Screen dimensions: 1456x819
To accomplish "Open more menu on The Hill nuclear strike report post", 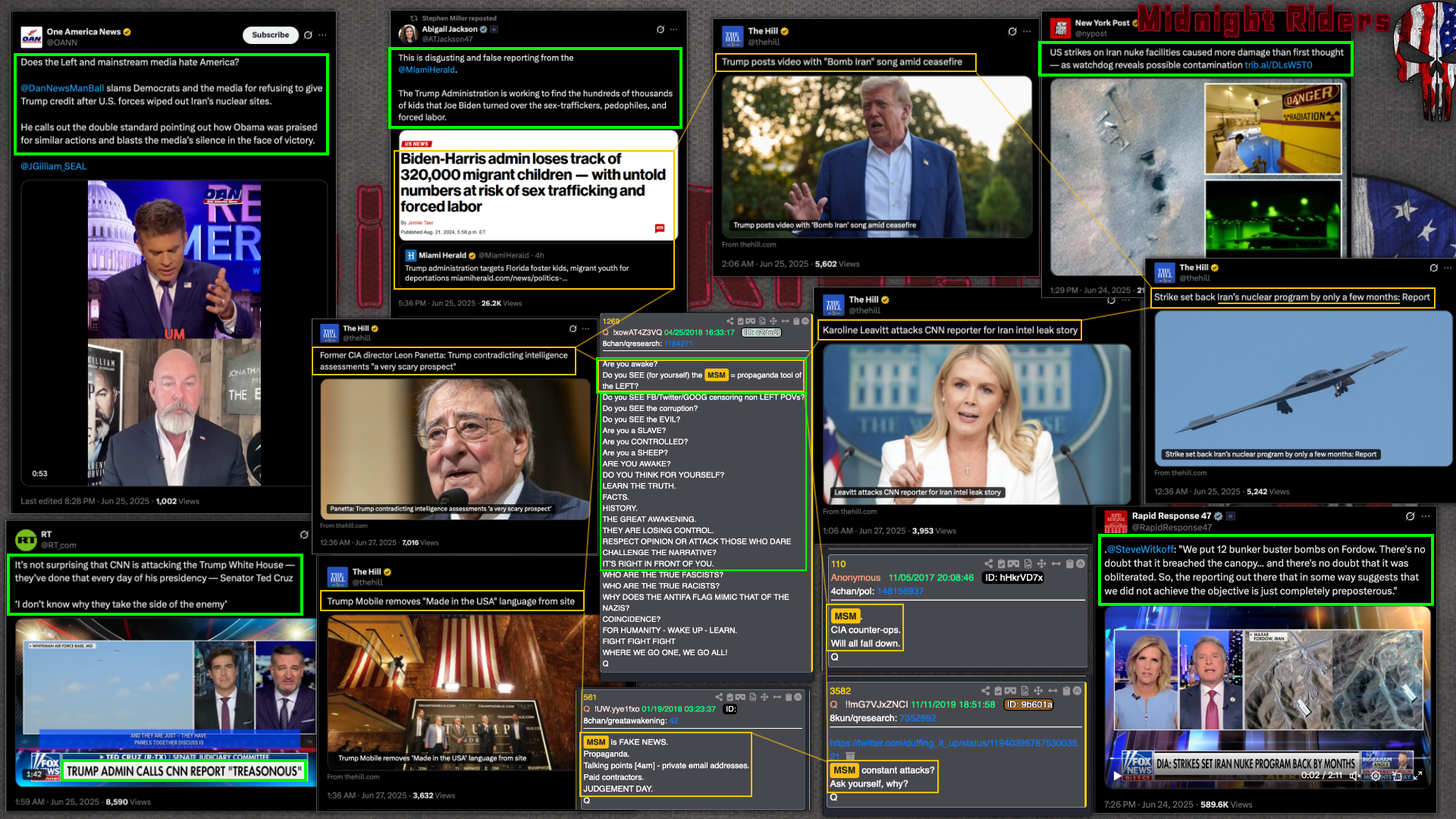I will (x=1448, y=268).
